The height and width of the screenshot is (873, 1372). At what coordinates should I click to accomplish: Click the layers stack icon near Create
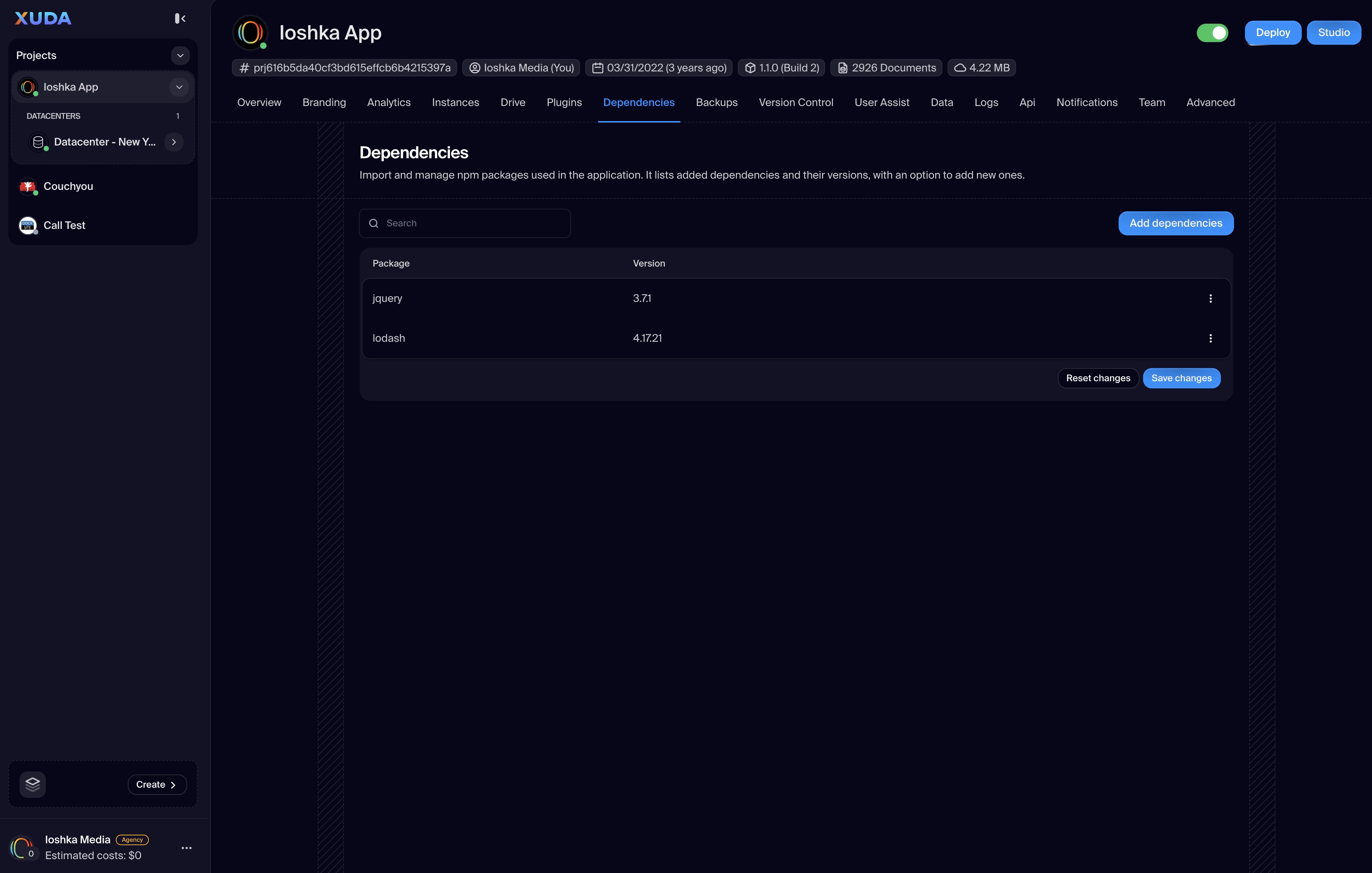32,784
